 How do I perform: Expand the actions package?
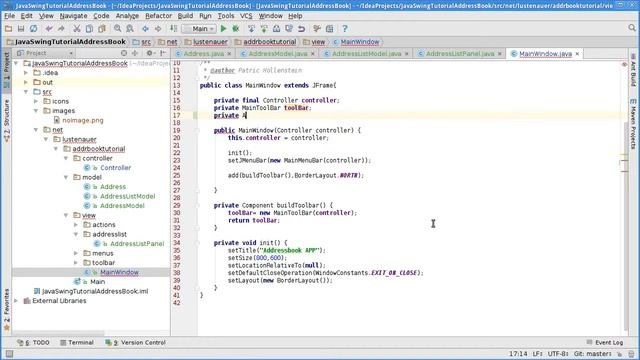click(76, 224)
